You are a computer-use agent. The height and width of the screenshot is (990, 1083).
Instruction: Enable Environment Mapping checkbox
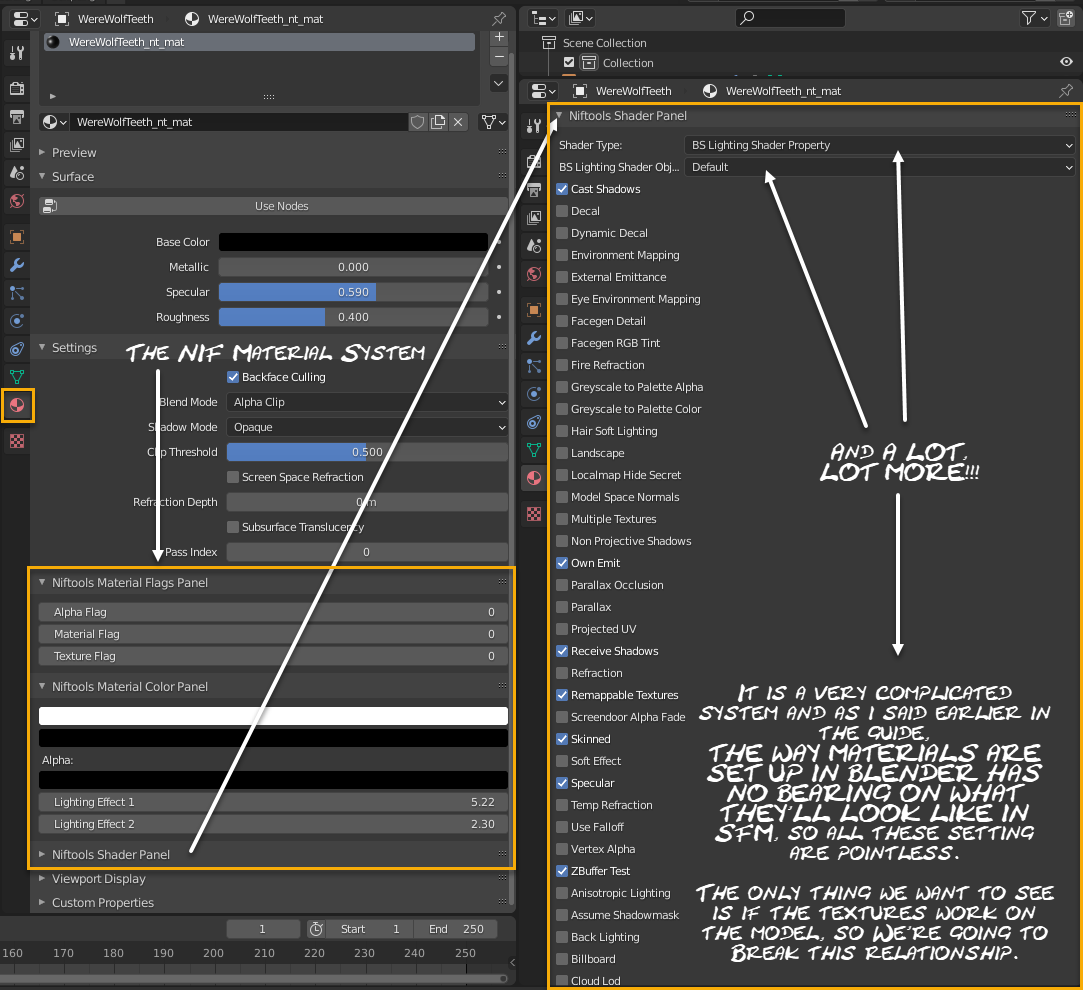562,256
